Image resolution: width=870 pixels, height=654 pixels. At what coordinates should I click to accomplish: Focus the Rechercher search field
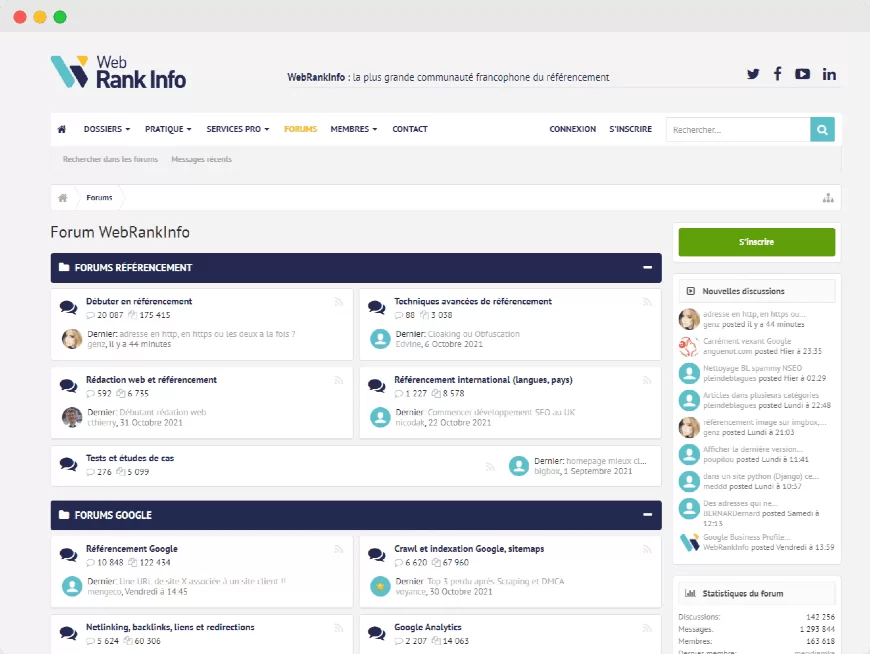coord(738,129)
